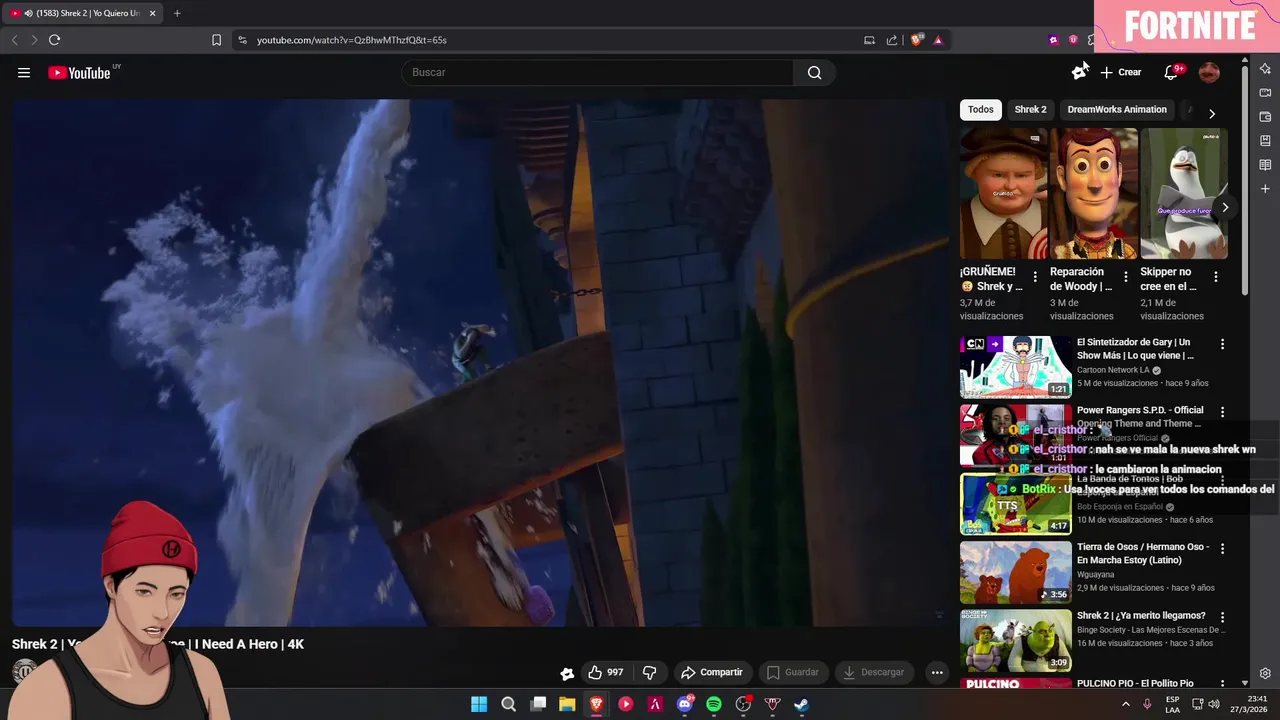The image size is (1280, 720).
Task: Open El Sintetizador de Gary thumbnail
Action: coord(1015,367)
